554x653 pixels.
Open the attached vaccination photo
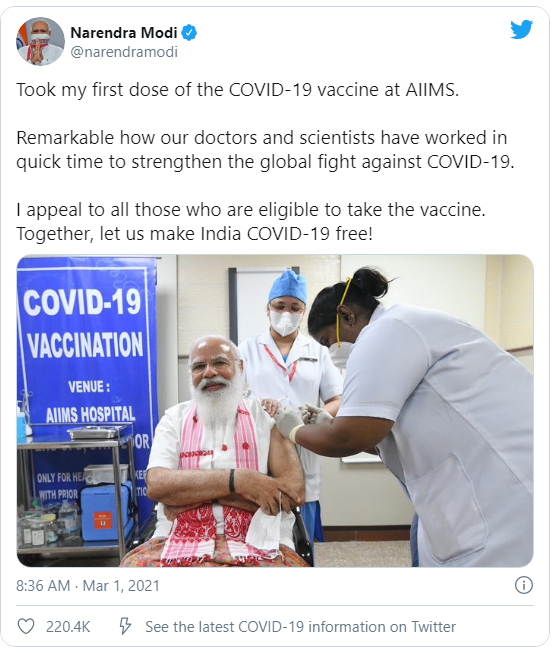point(275,411)
